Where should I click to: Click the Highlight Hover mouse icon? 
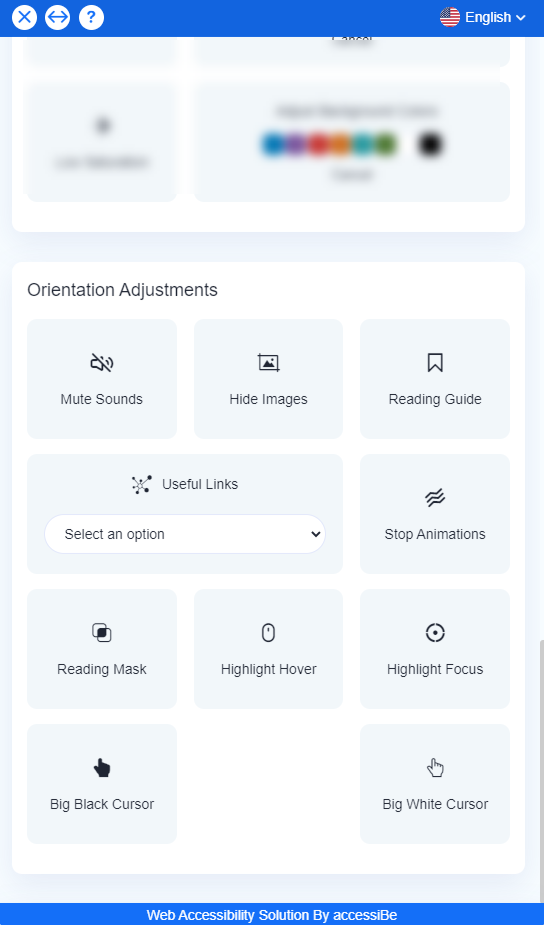point(268,633)
